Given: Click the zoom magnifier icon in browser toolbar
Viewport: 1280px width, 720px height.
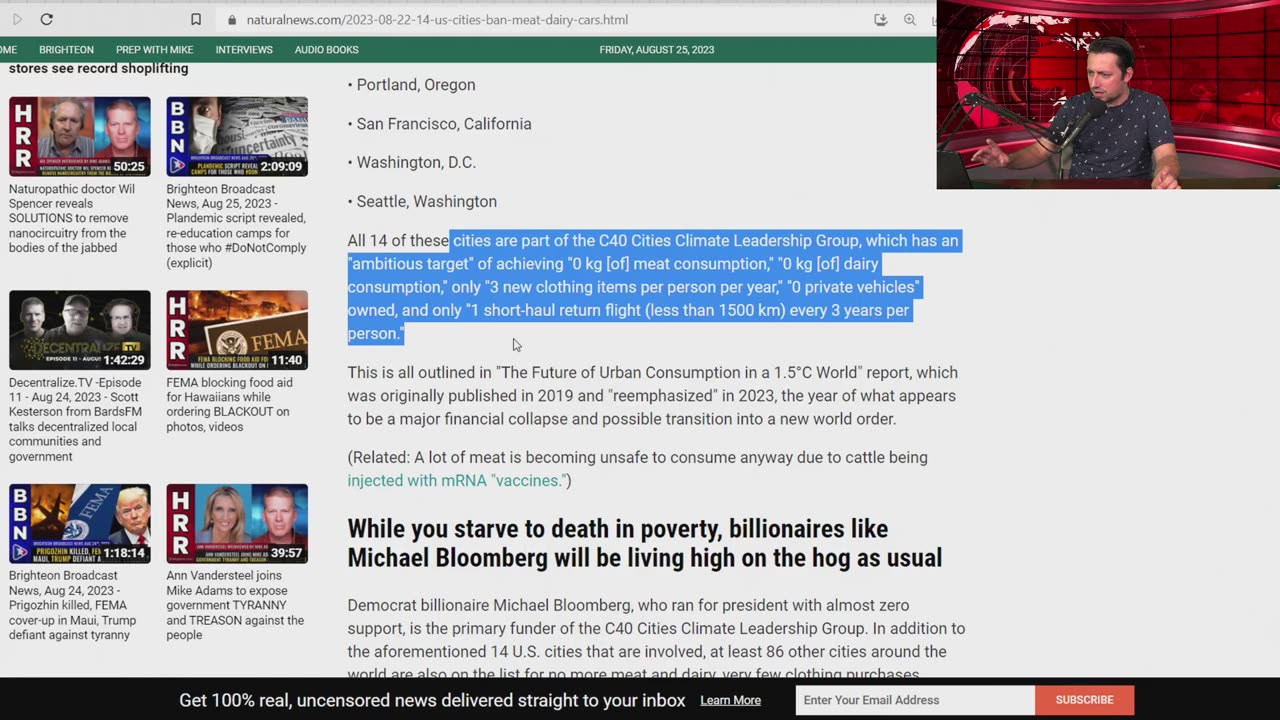Looking at the screenshot, I should click(910, 19).
